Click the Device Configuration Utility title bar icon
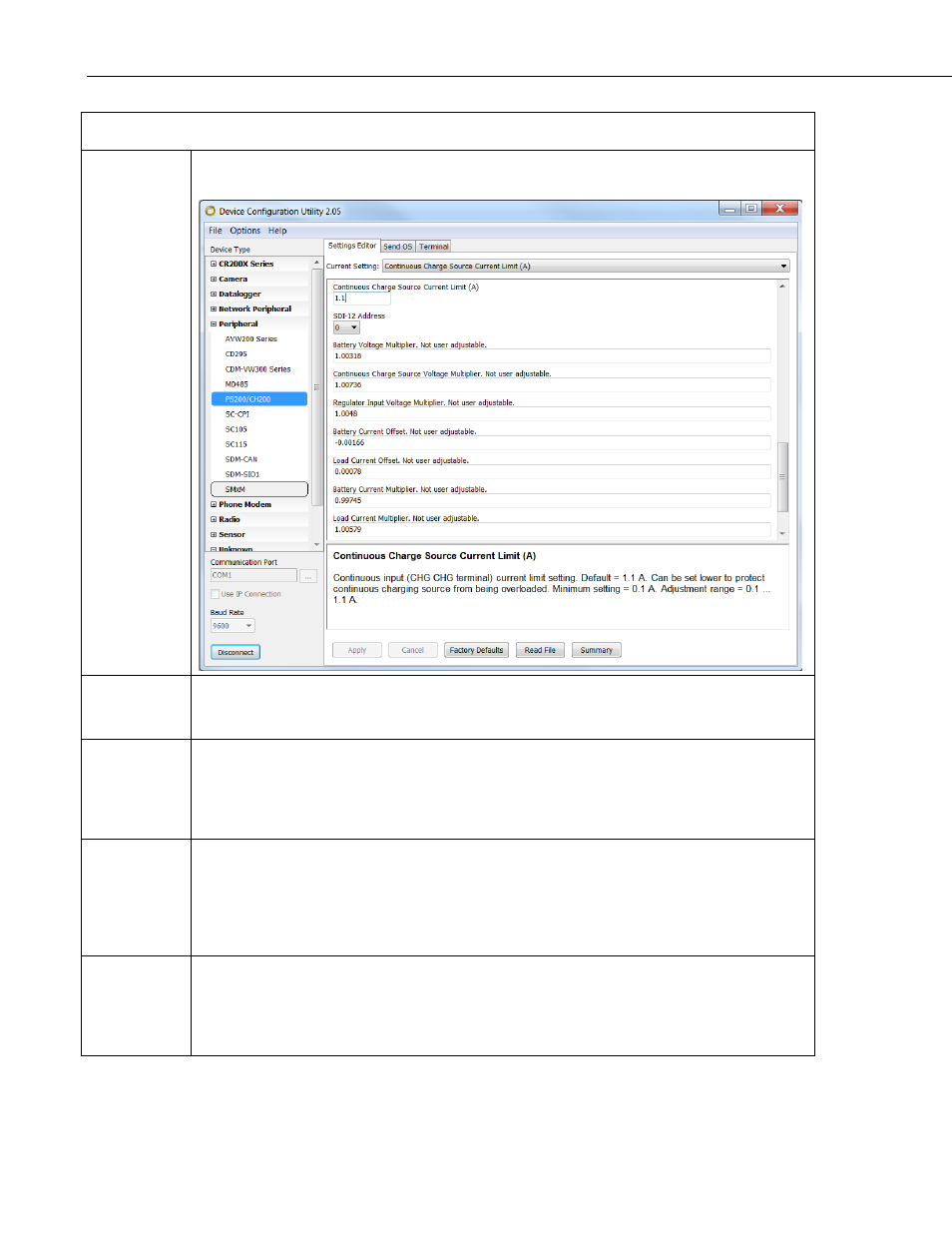 211,211
